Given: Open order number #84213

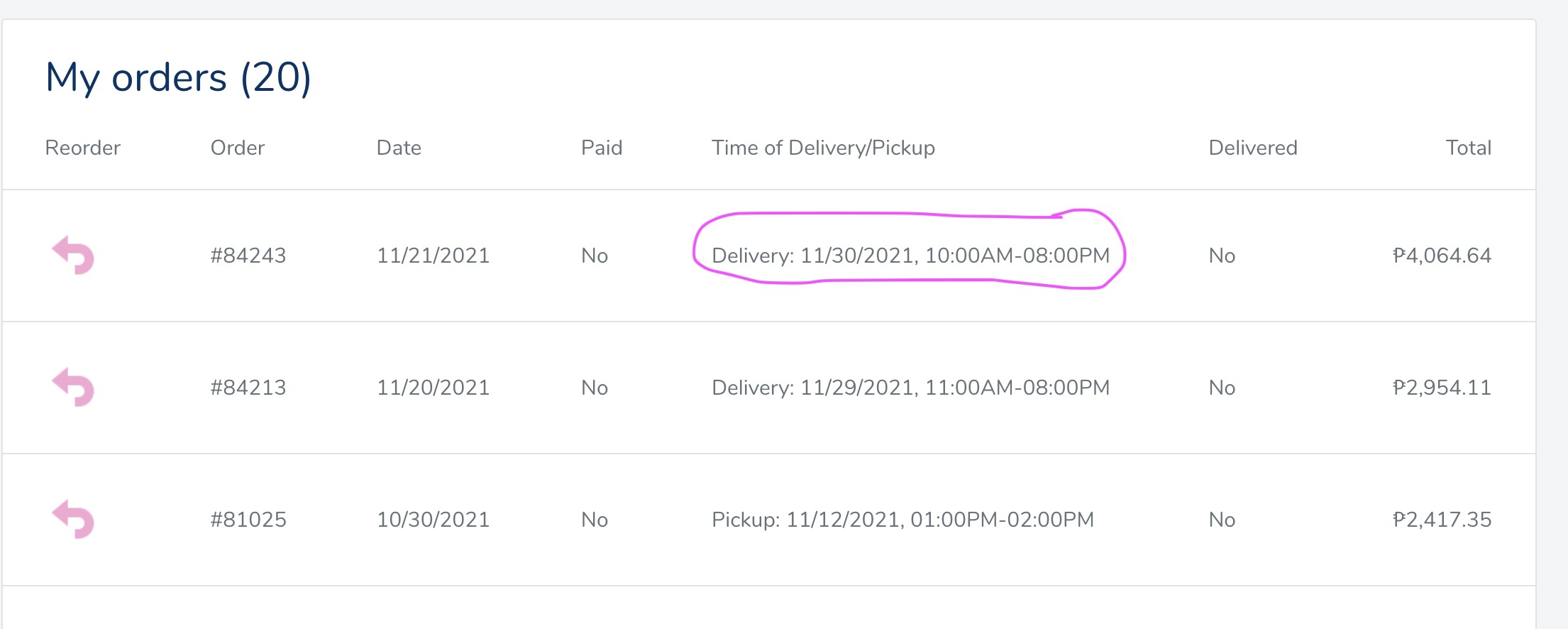Looking at the screenshot, I should click(248, 388).
